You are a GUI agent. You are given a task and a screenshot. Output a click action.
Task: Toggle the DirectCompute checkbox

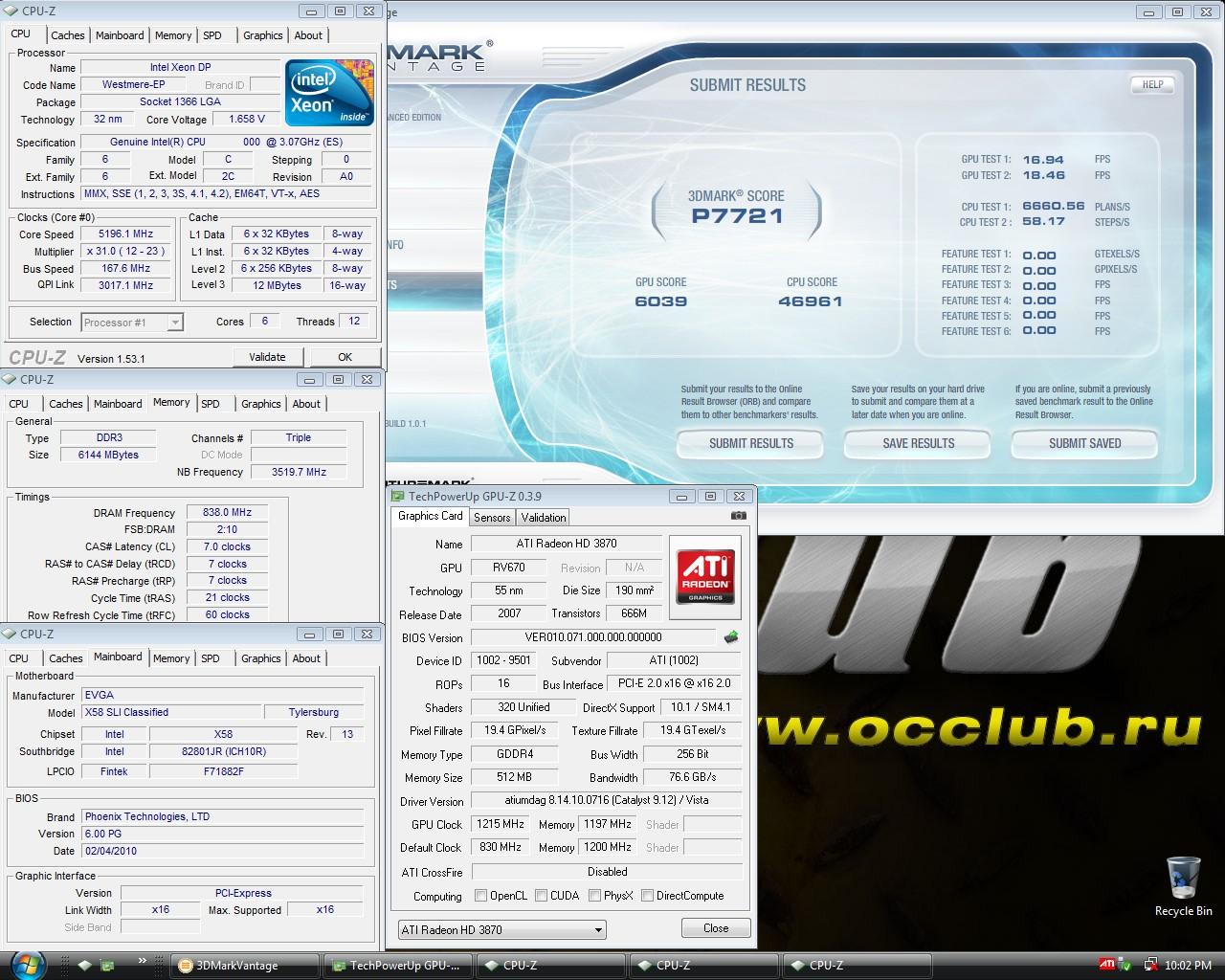[x=648, y=896]
